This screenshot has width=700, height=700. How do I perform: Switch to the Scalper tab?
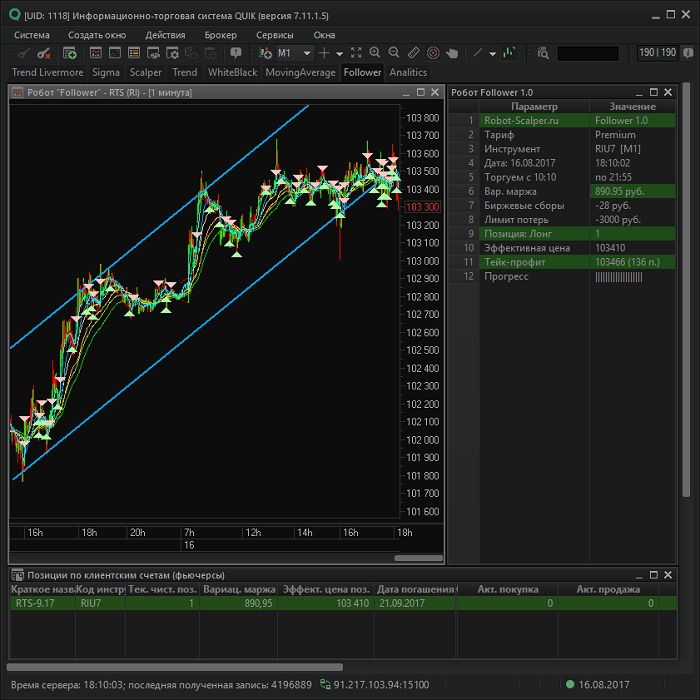click(146, 72)
